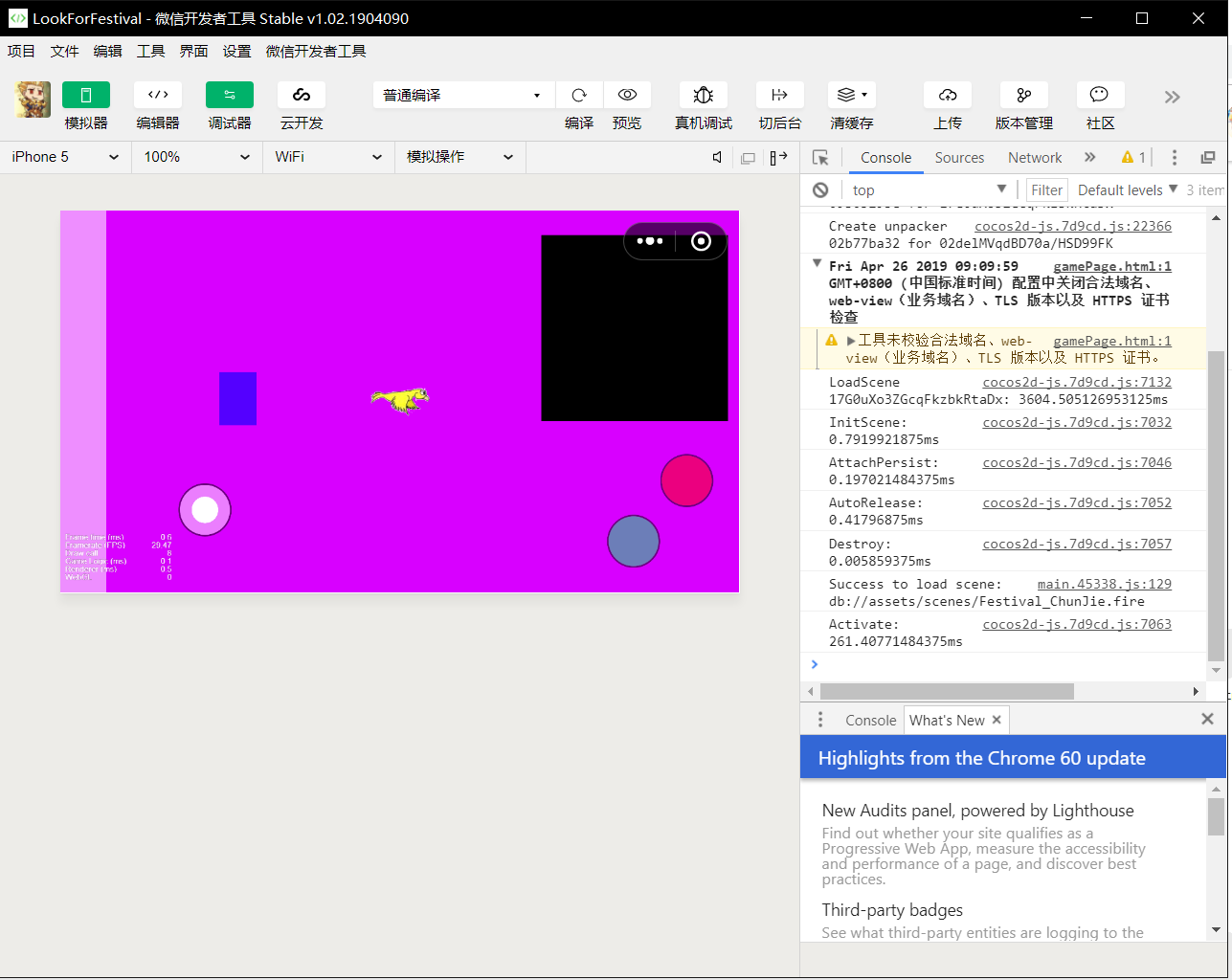
Task: Open link cocos2d-js.7d9cd.js:22366
Action: (1072, 226)
